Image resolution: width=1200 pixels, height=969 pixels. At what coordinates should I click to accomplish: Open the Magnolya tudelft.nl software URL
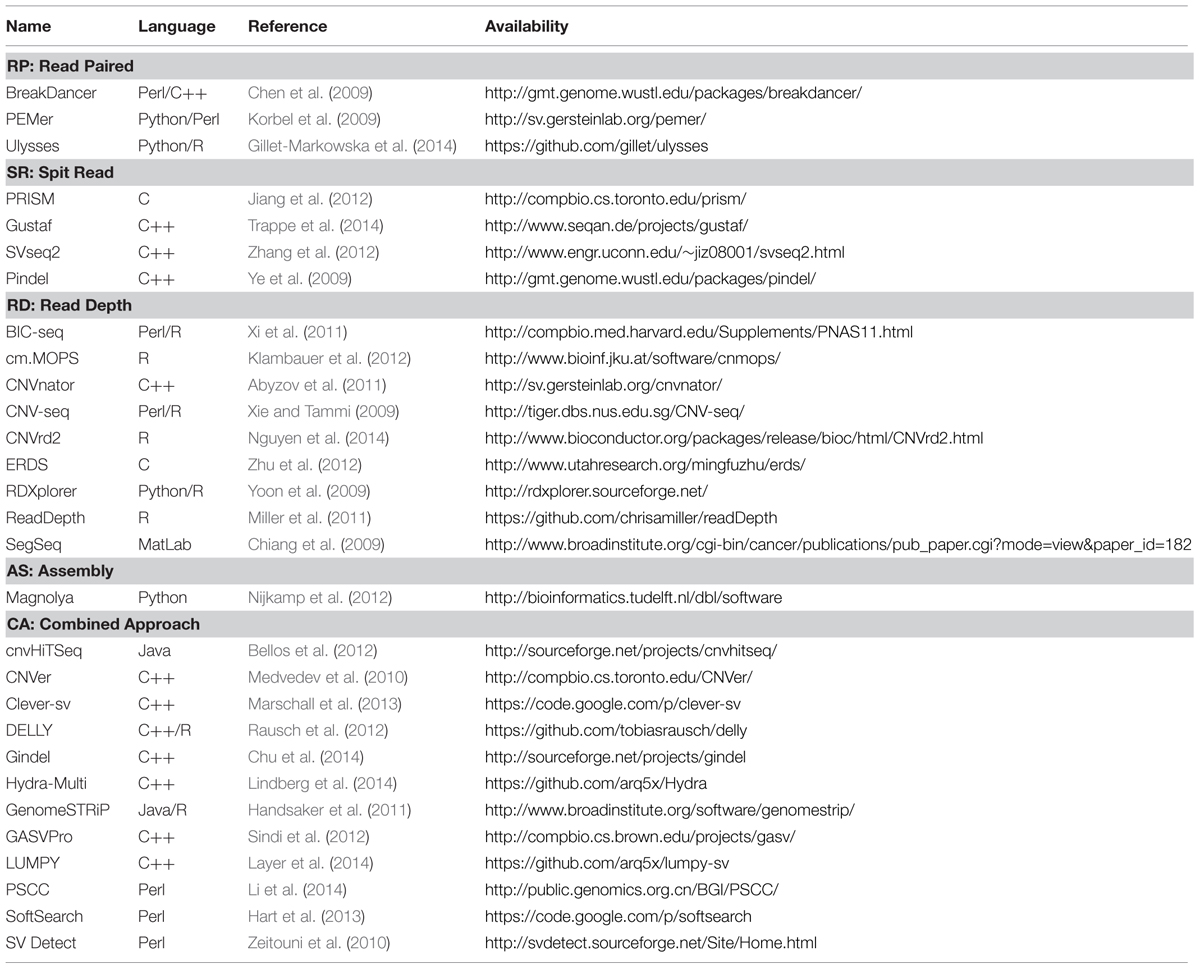coord(633,597)
